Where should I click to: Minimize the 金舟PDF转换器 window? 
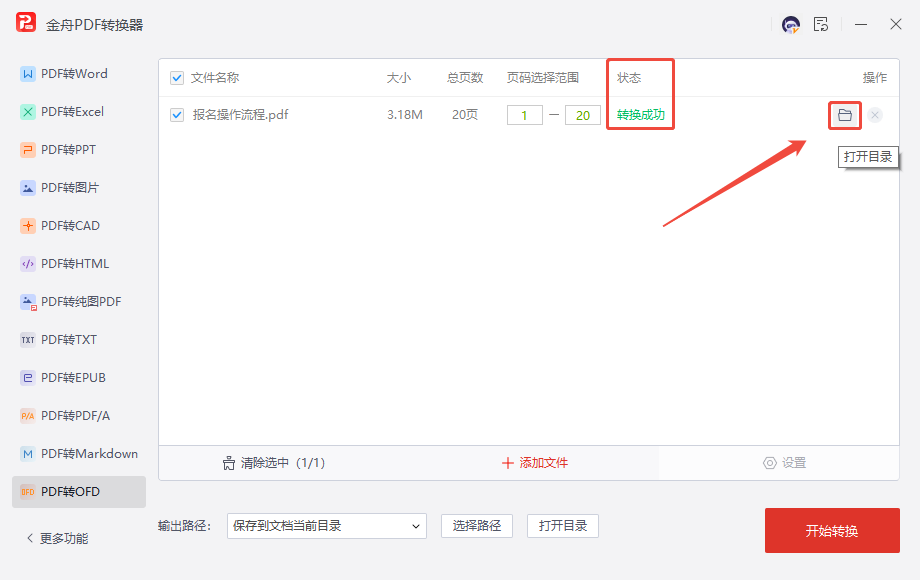coord(861,25)
